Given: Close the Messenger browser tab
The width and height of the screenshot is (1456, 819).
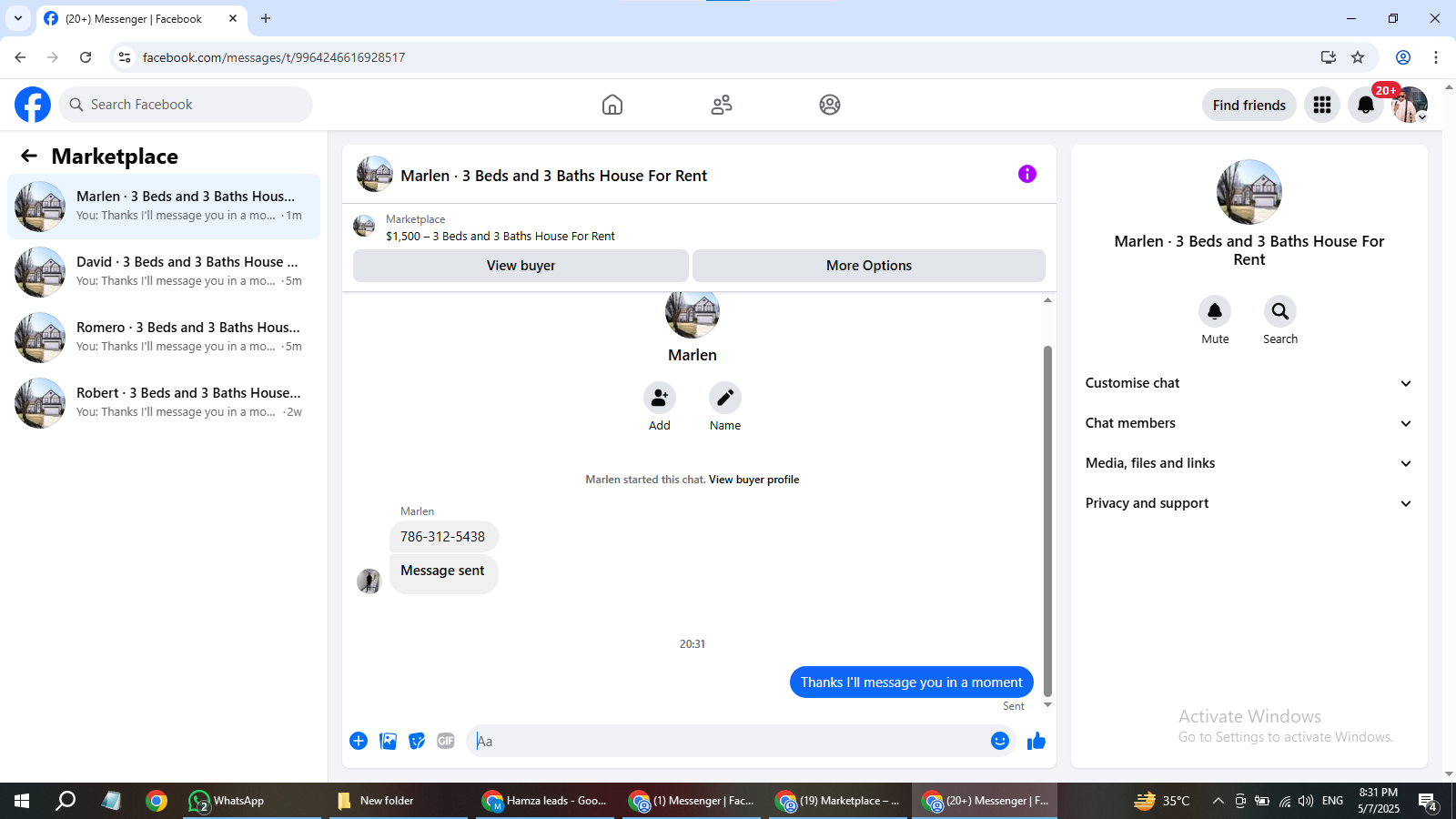Looking at the screenshot, I should [233, 18].
